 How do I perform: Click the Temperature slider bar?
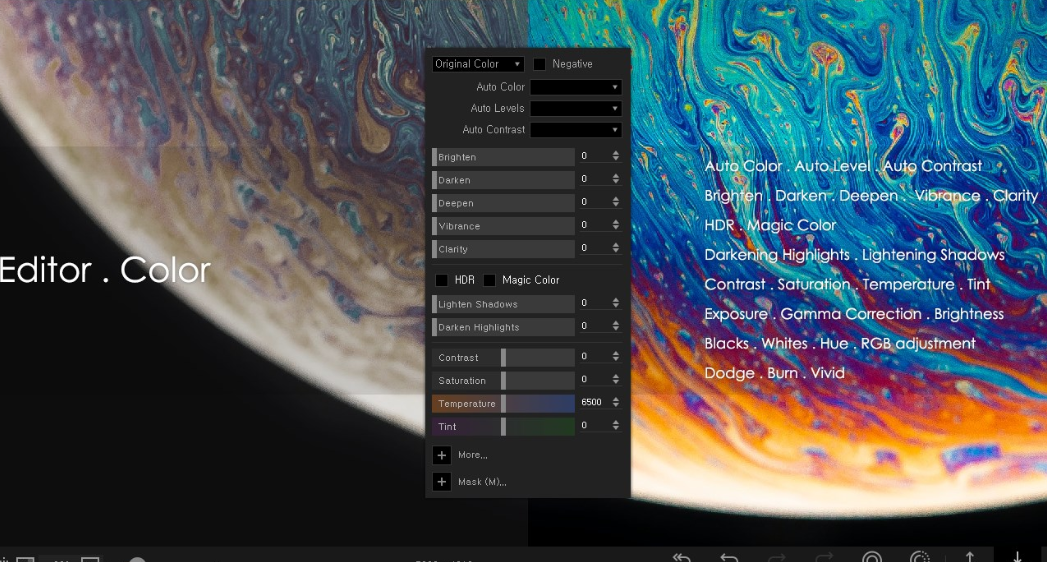click(x=503, y=403)
